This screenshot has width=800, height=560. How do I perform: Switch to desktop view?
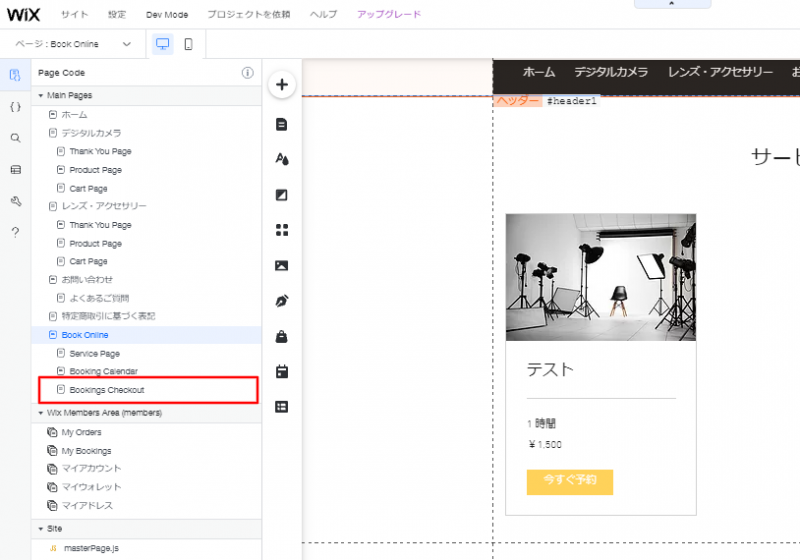162,44
